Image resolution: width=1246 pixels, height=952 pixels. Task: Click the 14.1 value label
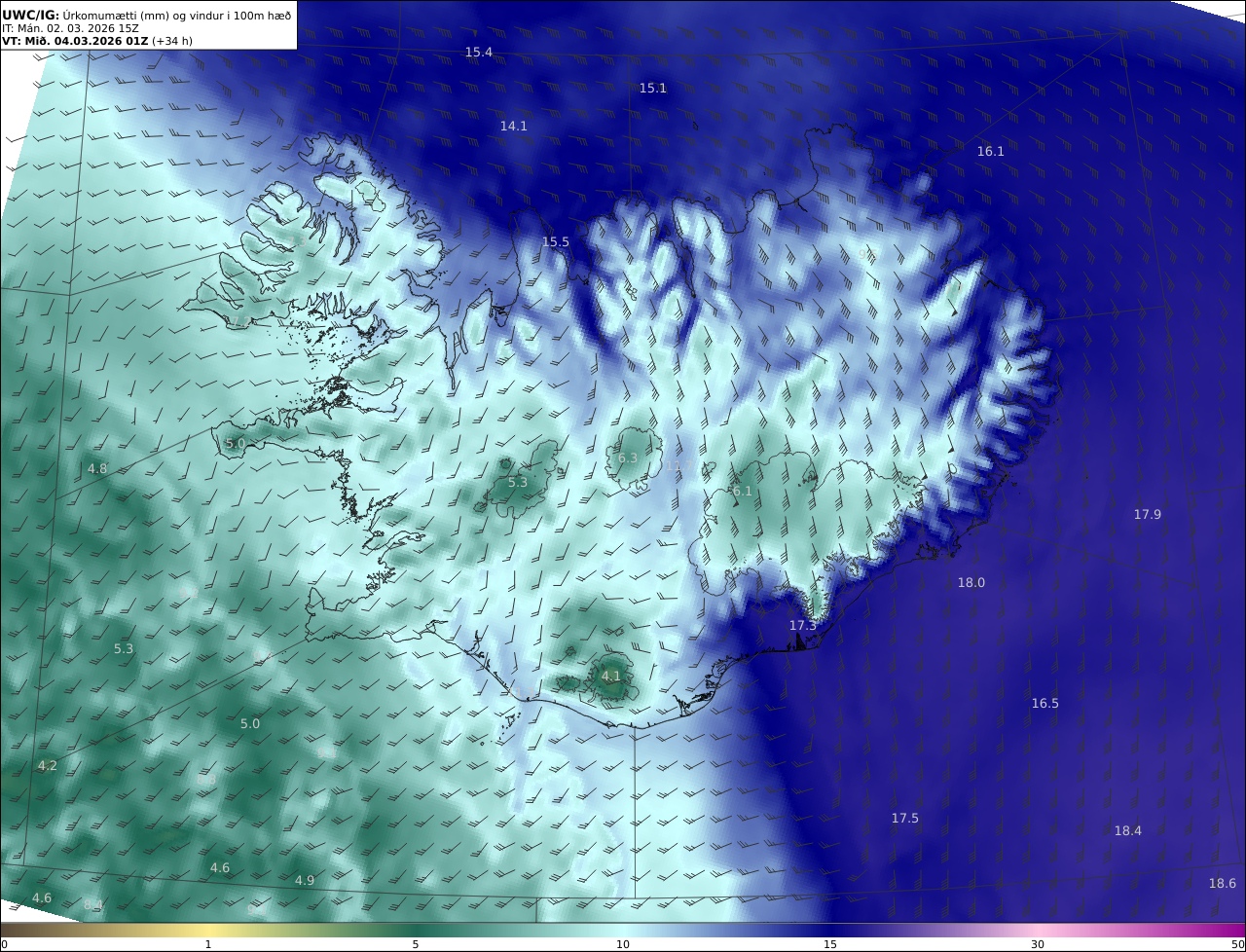[513, 126]
